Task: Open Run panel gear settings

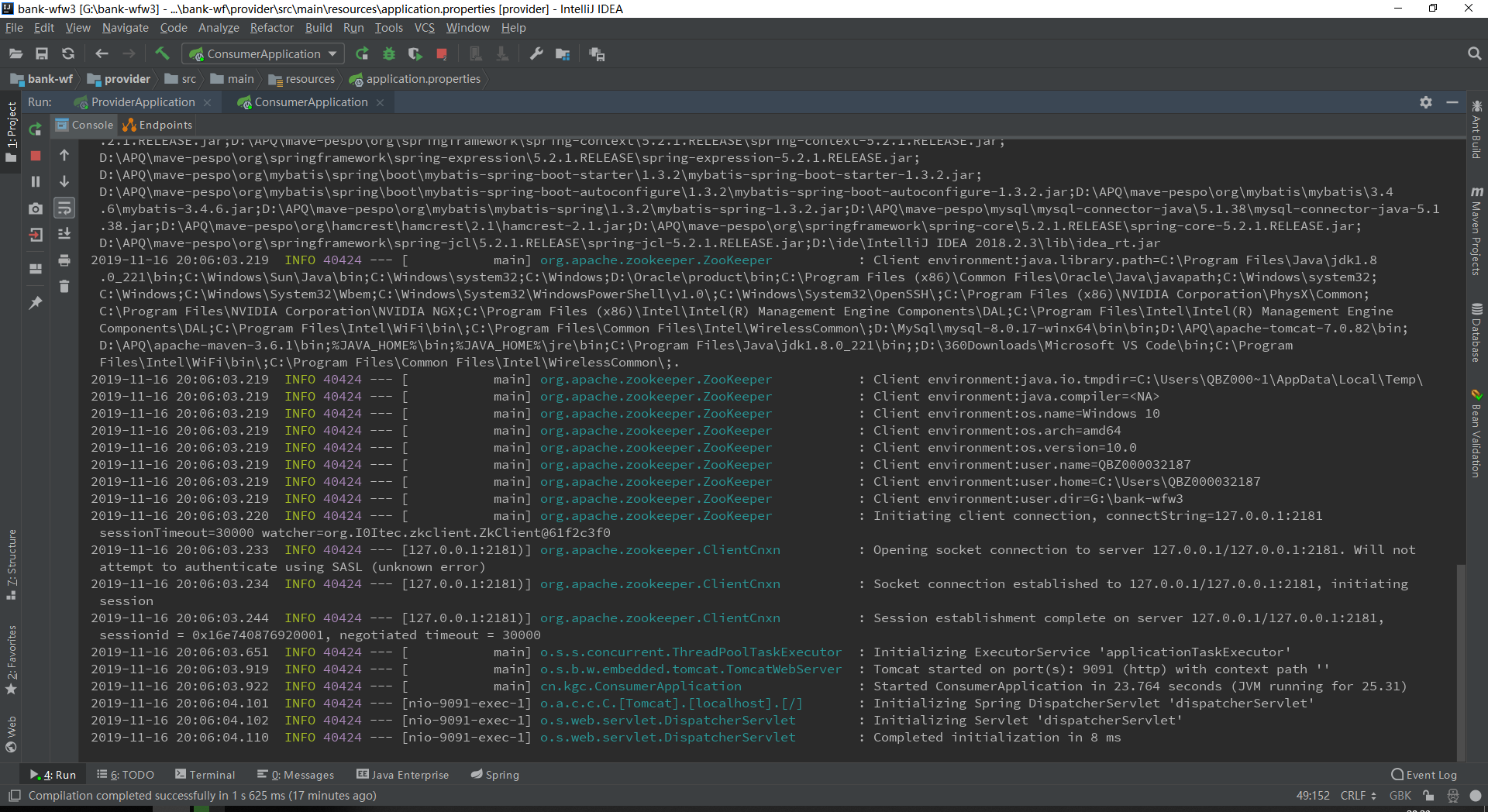Action: pos(1426,102)
